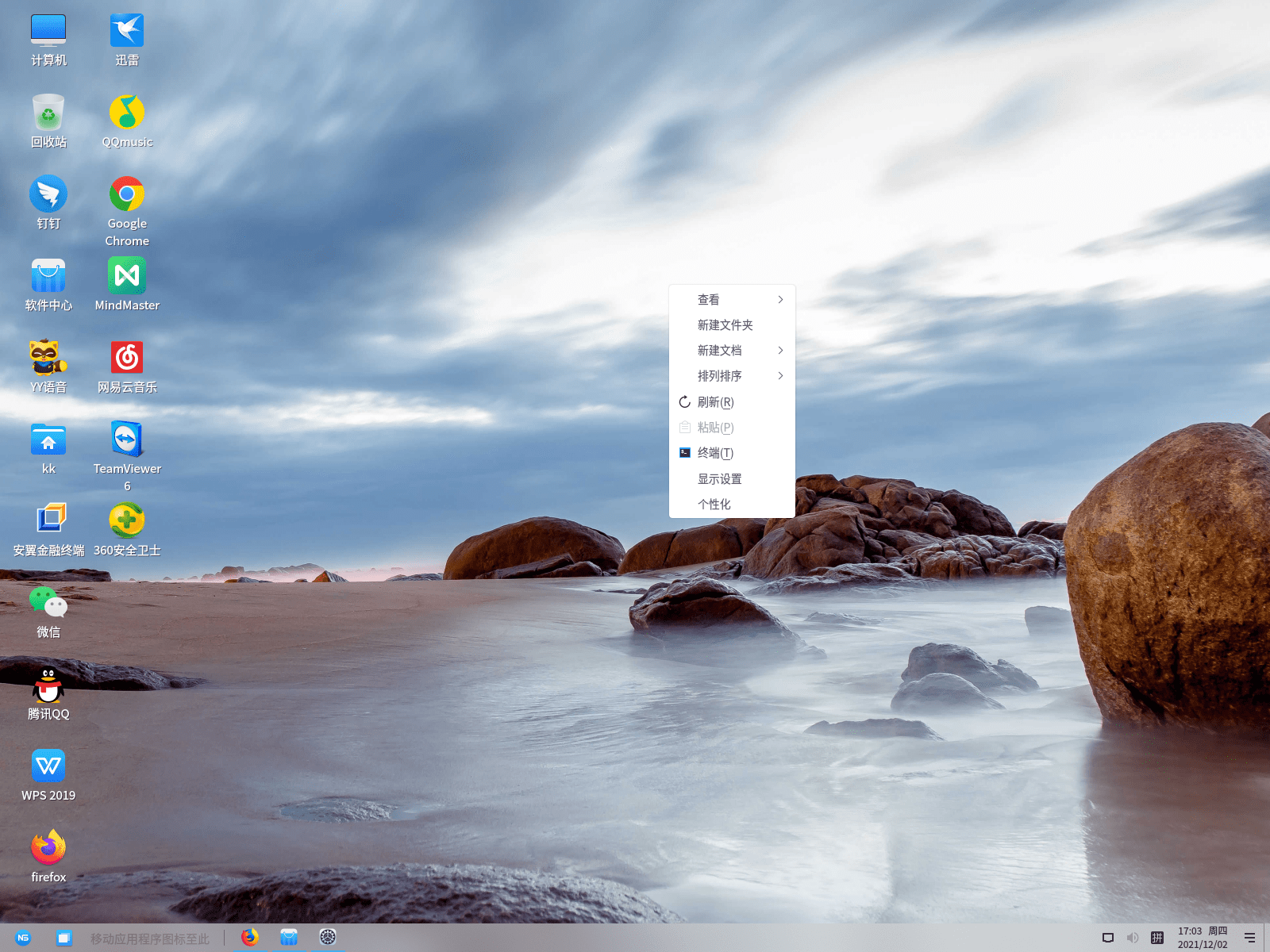The height and width of the screenshot is (952, 1270).
Task: Click the Firefox icon in the taskbar
Action: click(x=250, y=938)
